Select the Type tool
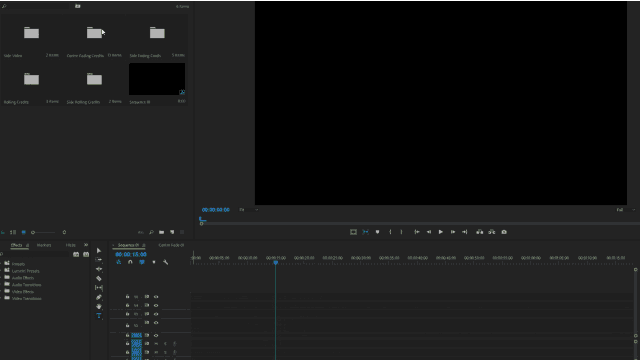The image size is (640, 360). tap(99, 316)
